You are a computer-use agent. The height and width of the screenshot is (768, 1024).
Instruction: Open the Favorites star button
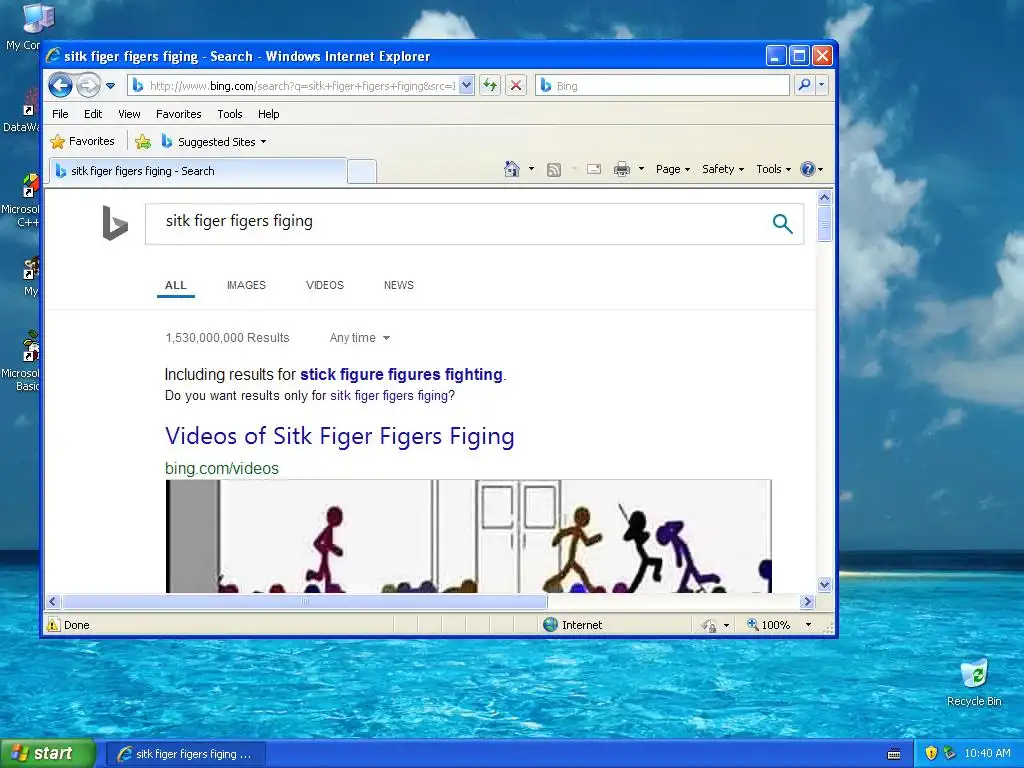(82, 141)
